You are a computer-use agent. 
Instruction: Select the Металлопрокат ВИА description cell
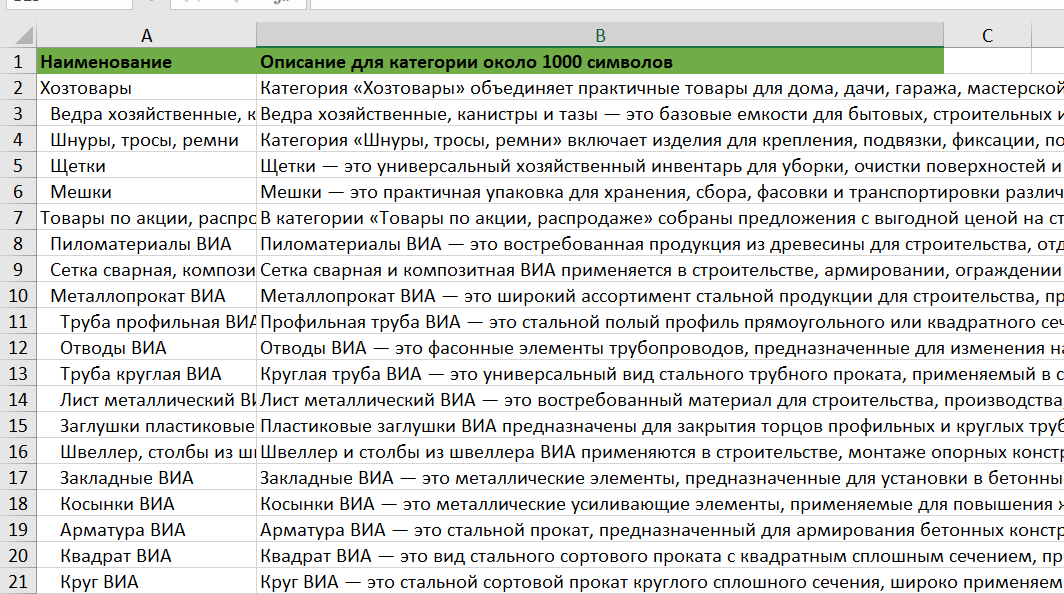660,296
